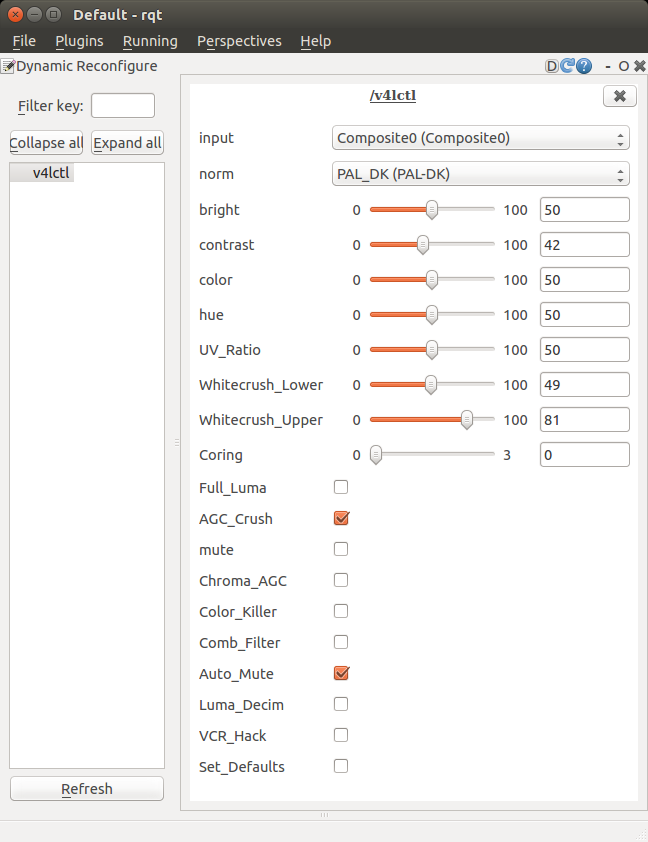
Task: Open the Plugins menu
Action: [79, 41]
